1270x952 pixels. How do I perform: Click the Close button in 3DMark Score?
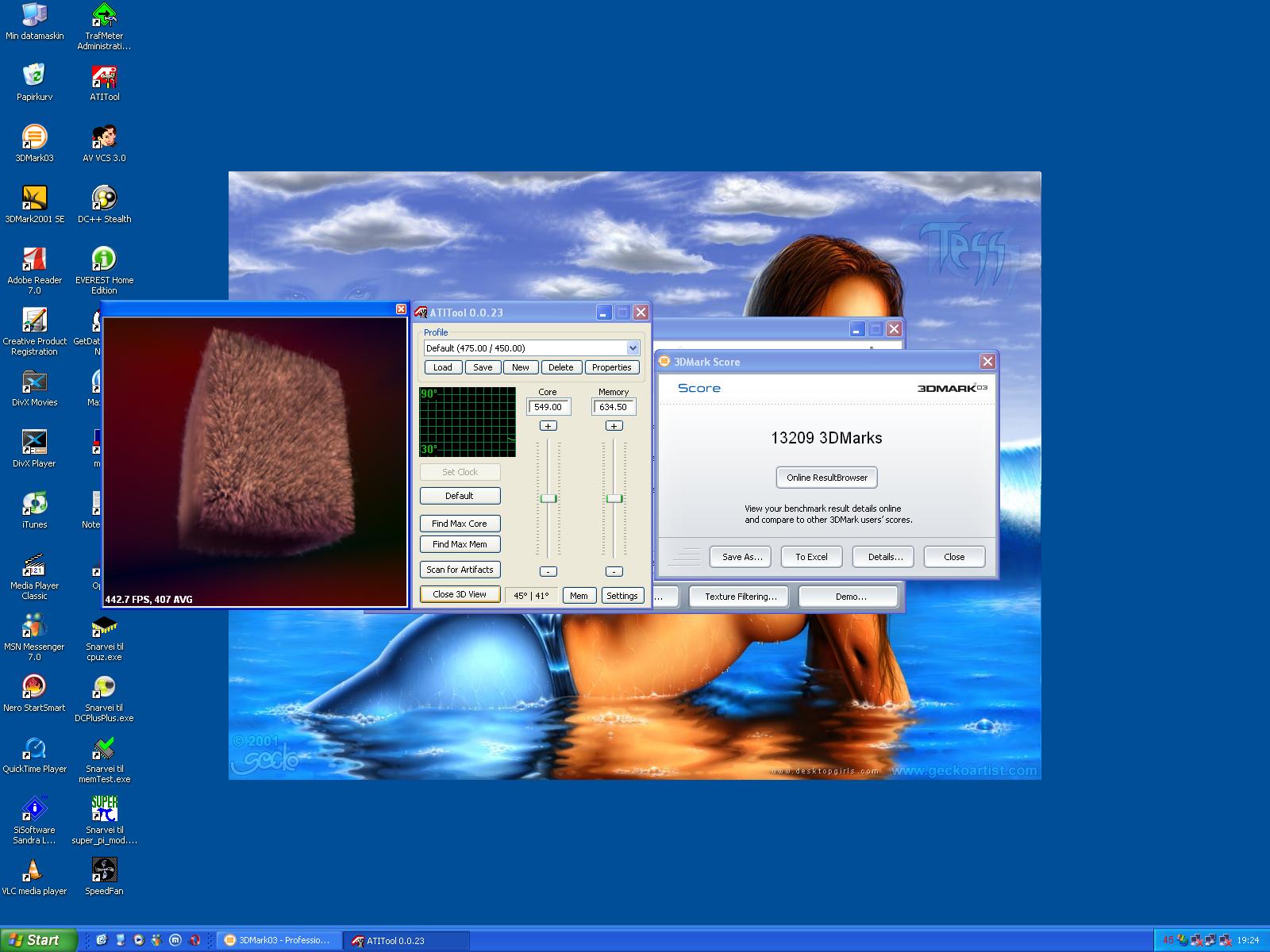[x=954, y=557]
